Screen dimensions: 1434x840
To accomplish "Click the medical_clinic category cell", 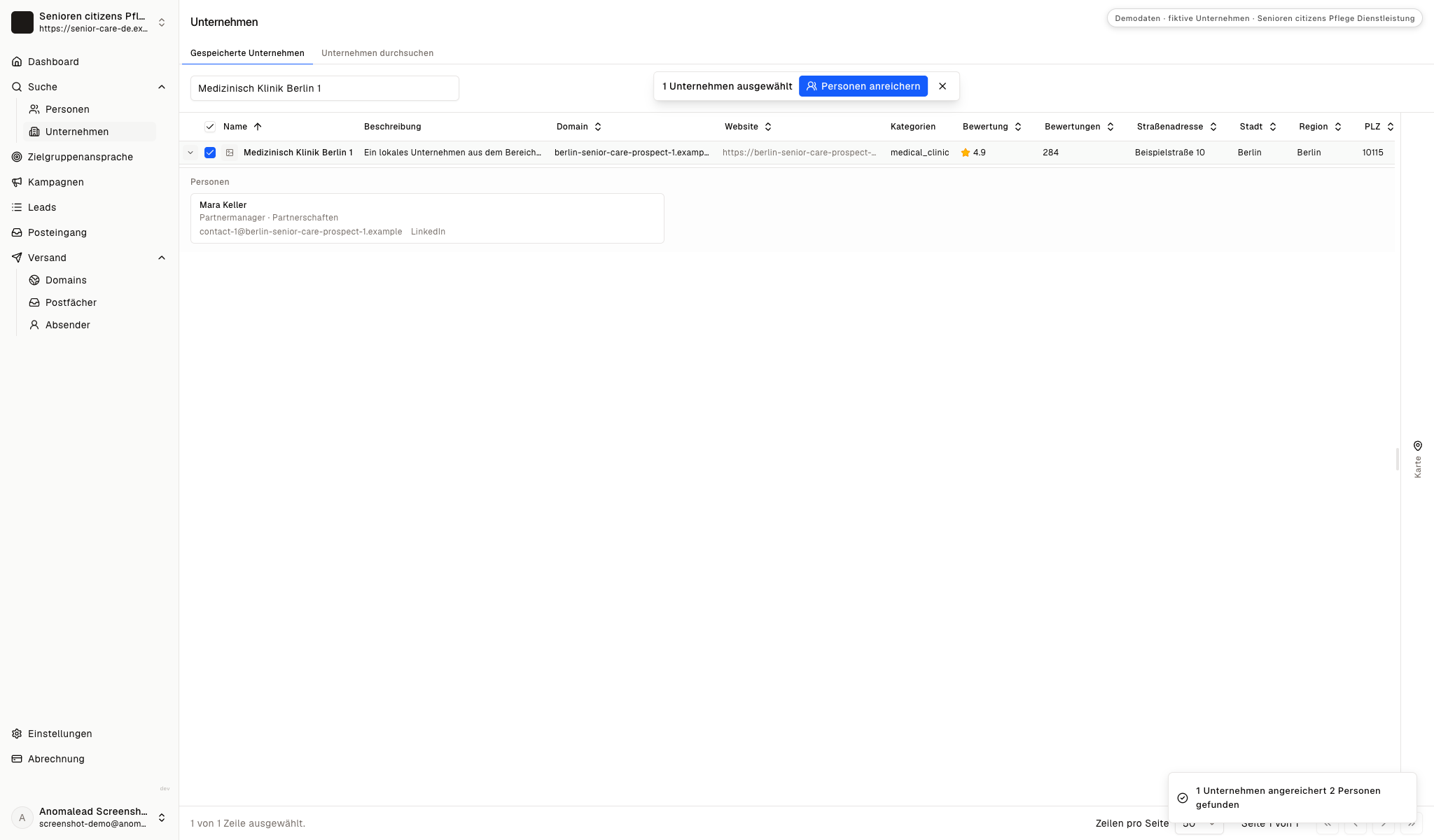I will pyautogui.click(x=919, y=153).
